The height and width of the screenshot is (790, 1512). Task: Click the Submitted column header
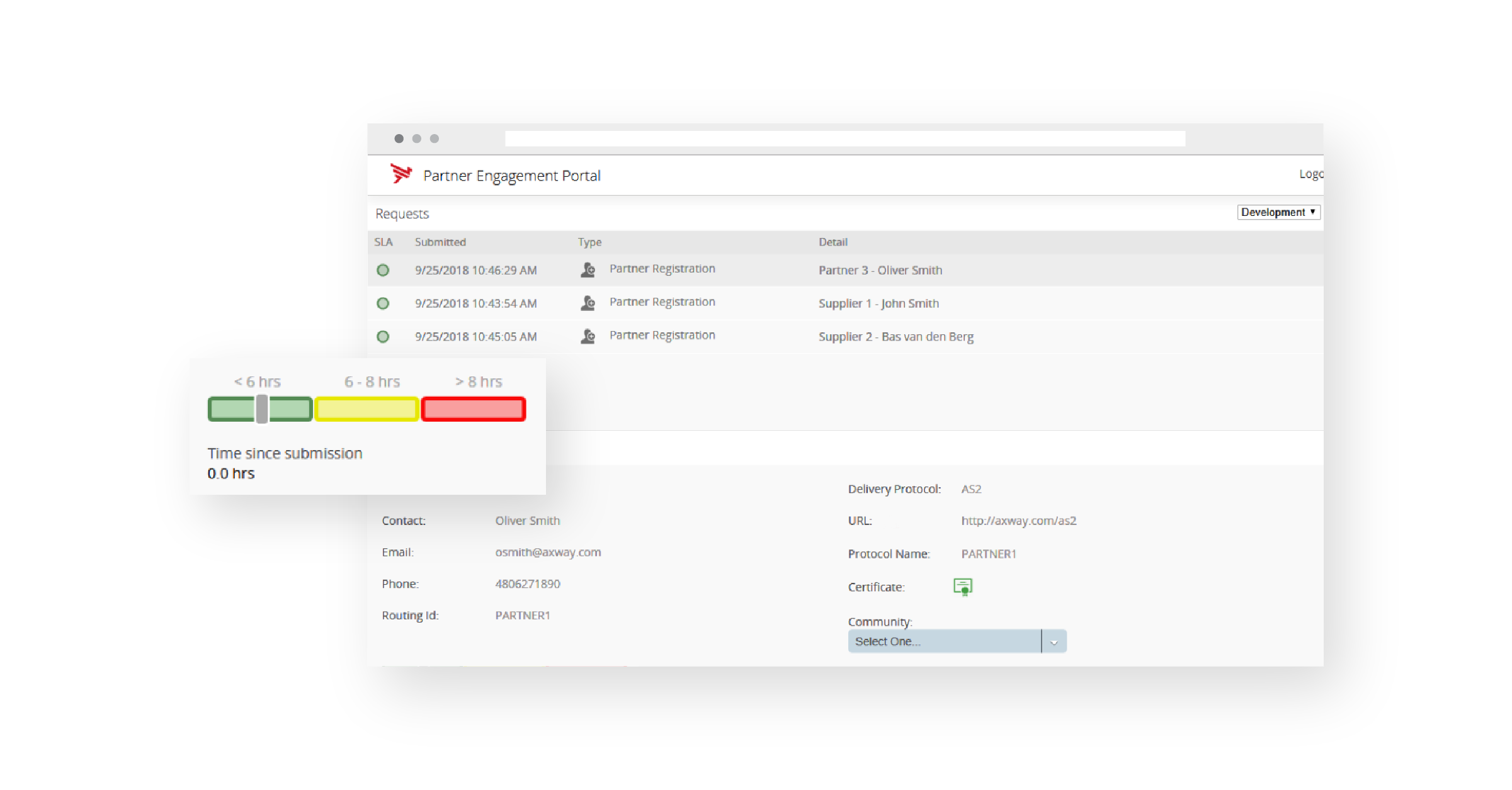(440, 242)
